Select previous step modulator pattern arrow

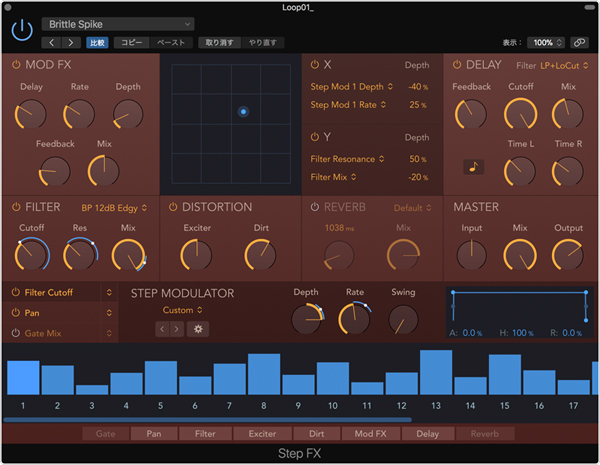pos(162,329)
